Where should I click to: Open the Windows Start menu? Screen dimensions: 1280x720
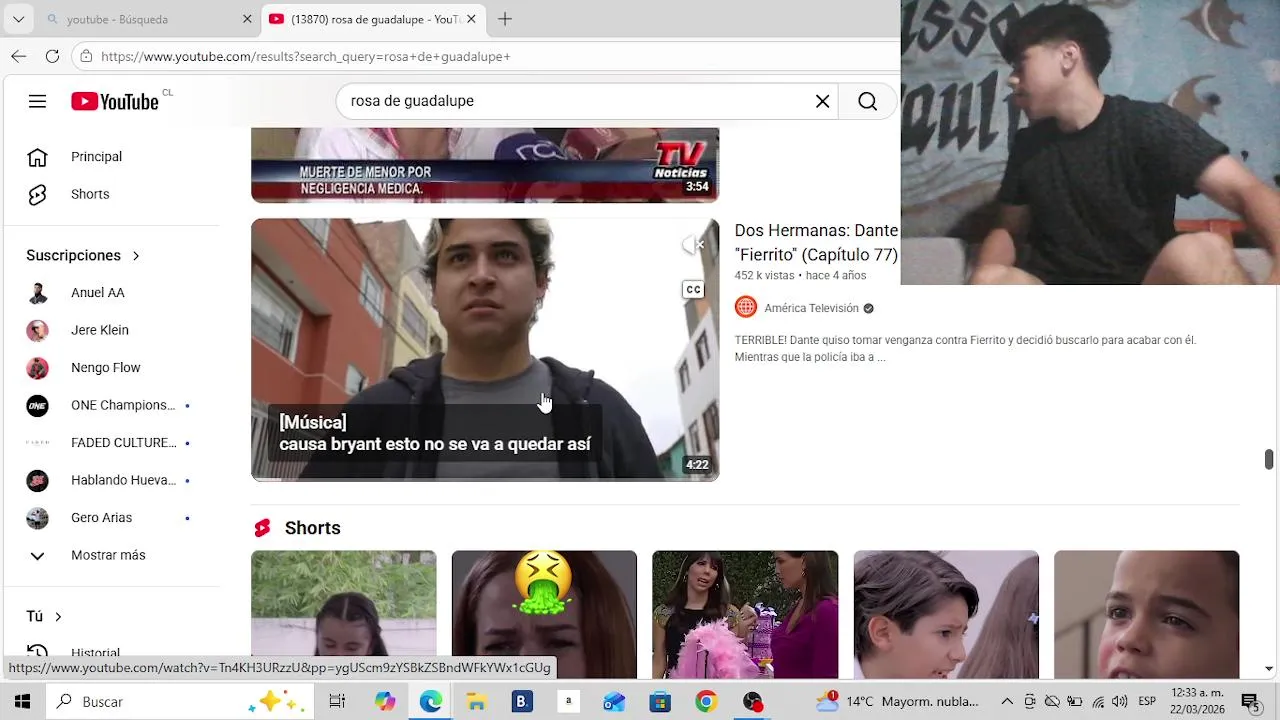(x=22, y=702)
